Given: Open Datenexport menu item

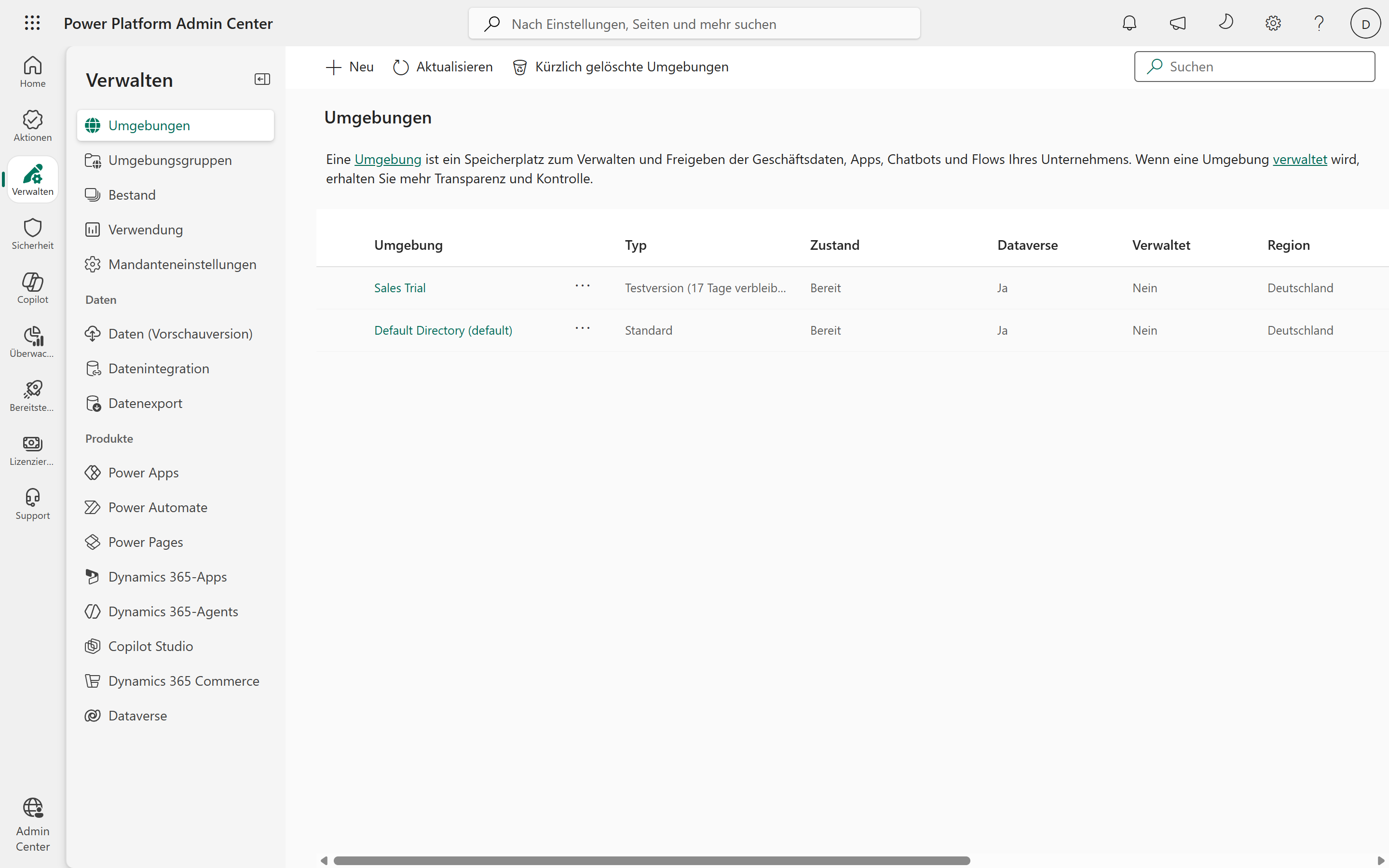Looking at the screenshot, I should pyautogui.click(x=176, y=403).
